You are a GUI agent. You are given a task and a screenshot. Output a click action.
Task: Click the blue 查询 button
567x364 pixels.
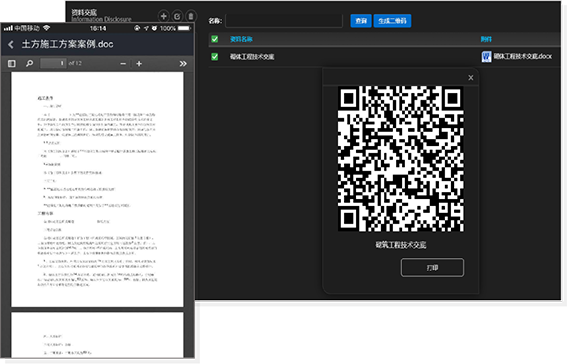[361, 21]
